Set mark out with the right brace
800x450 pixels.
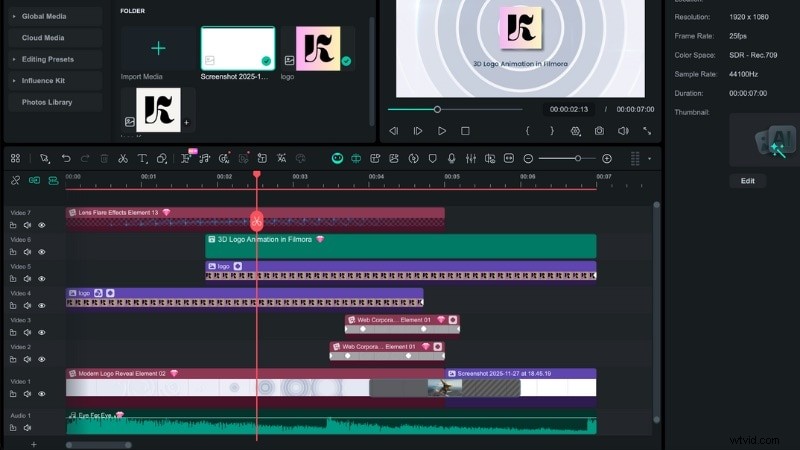point(552,131)
